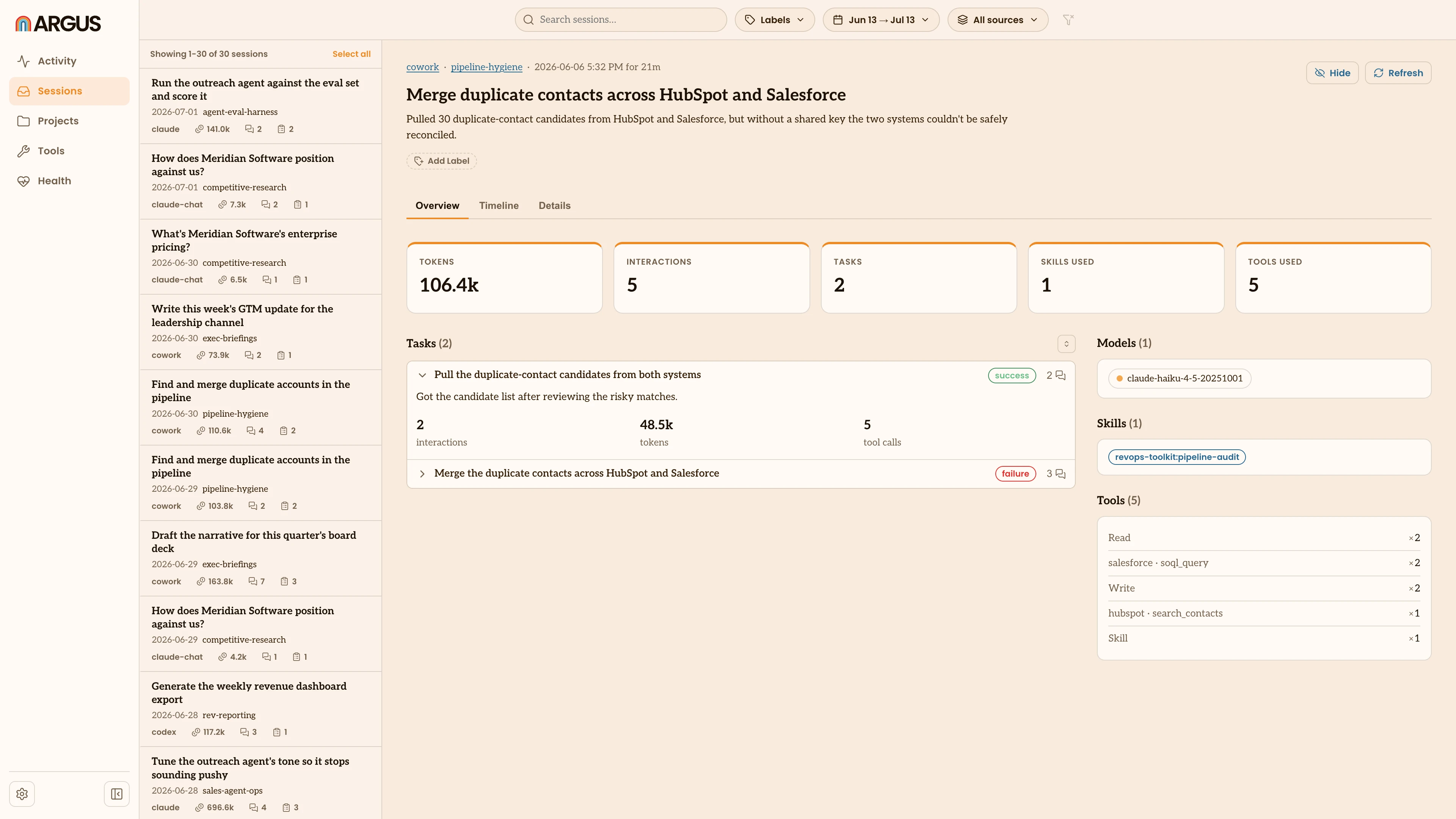Click token icon beside 103.8k

pyautogui.click(x=201, y=506)
